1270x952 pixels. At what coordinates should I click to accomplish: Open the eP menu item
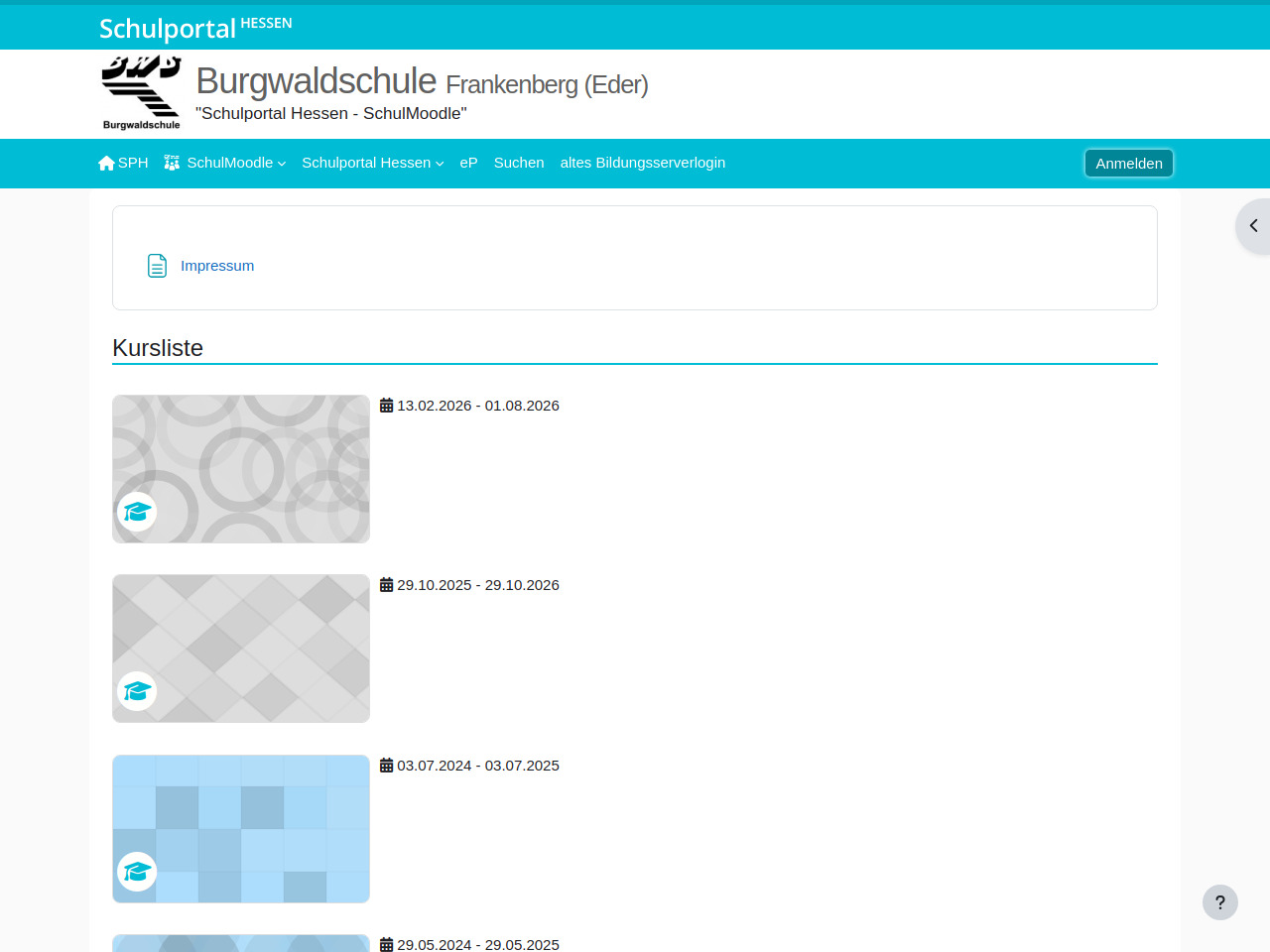468,163
